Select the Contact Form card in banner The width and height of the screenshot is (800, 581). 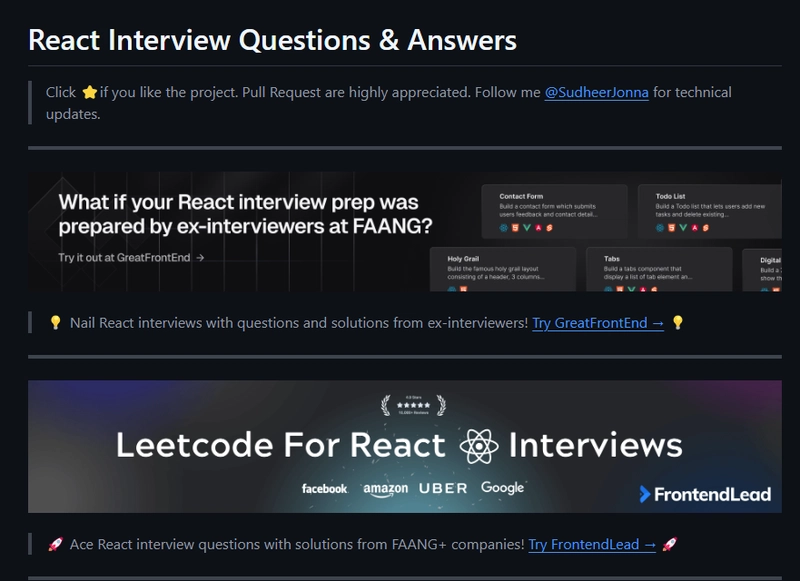(555, 211)
